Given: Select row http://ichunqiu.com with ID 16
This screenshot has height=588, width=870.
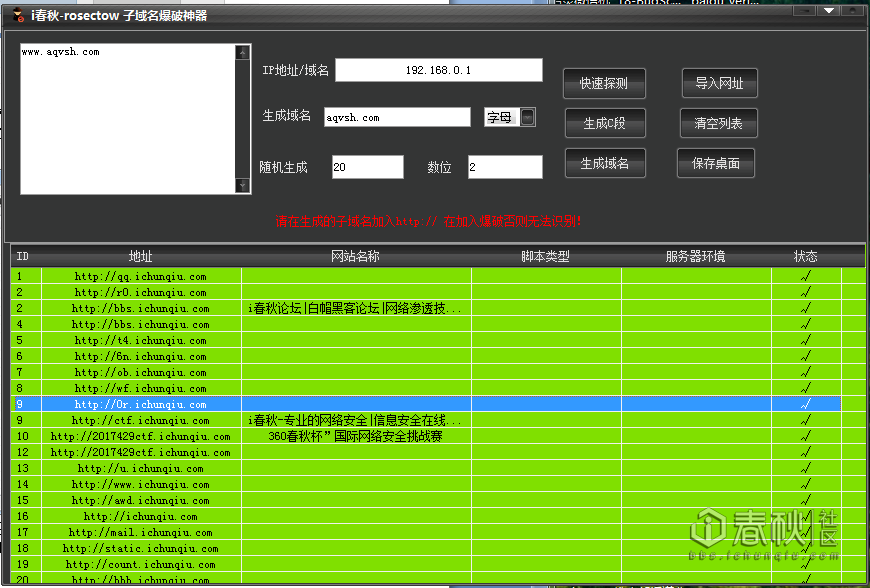Looking at the screenshot, I should point(426,516).
